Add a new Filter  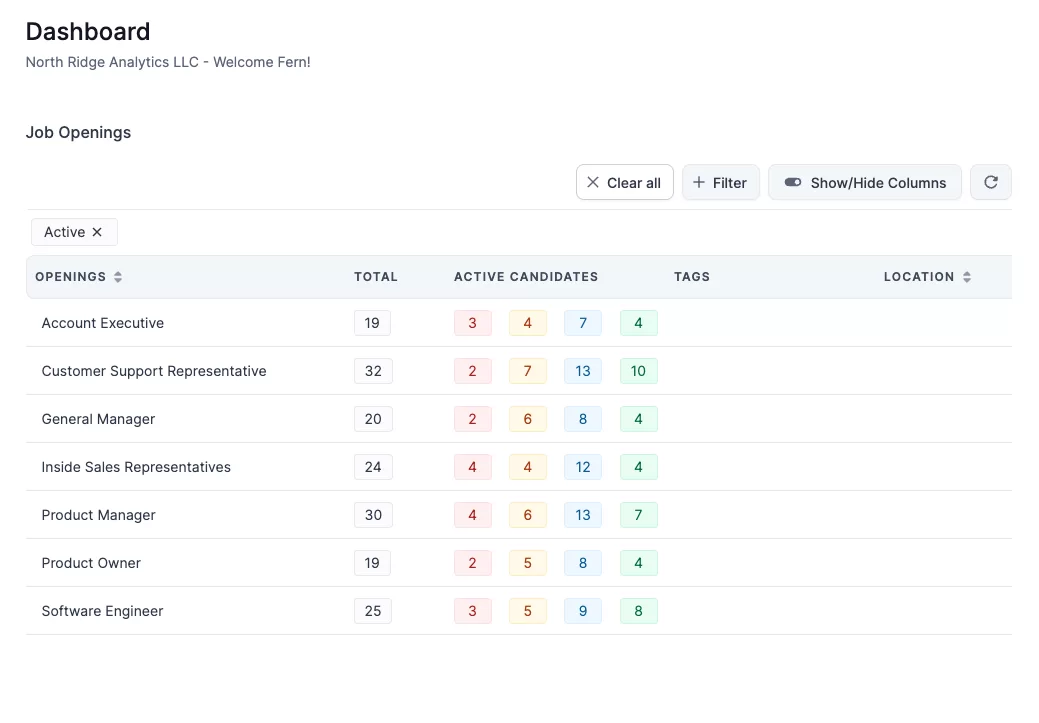click(x=721, y=182)
